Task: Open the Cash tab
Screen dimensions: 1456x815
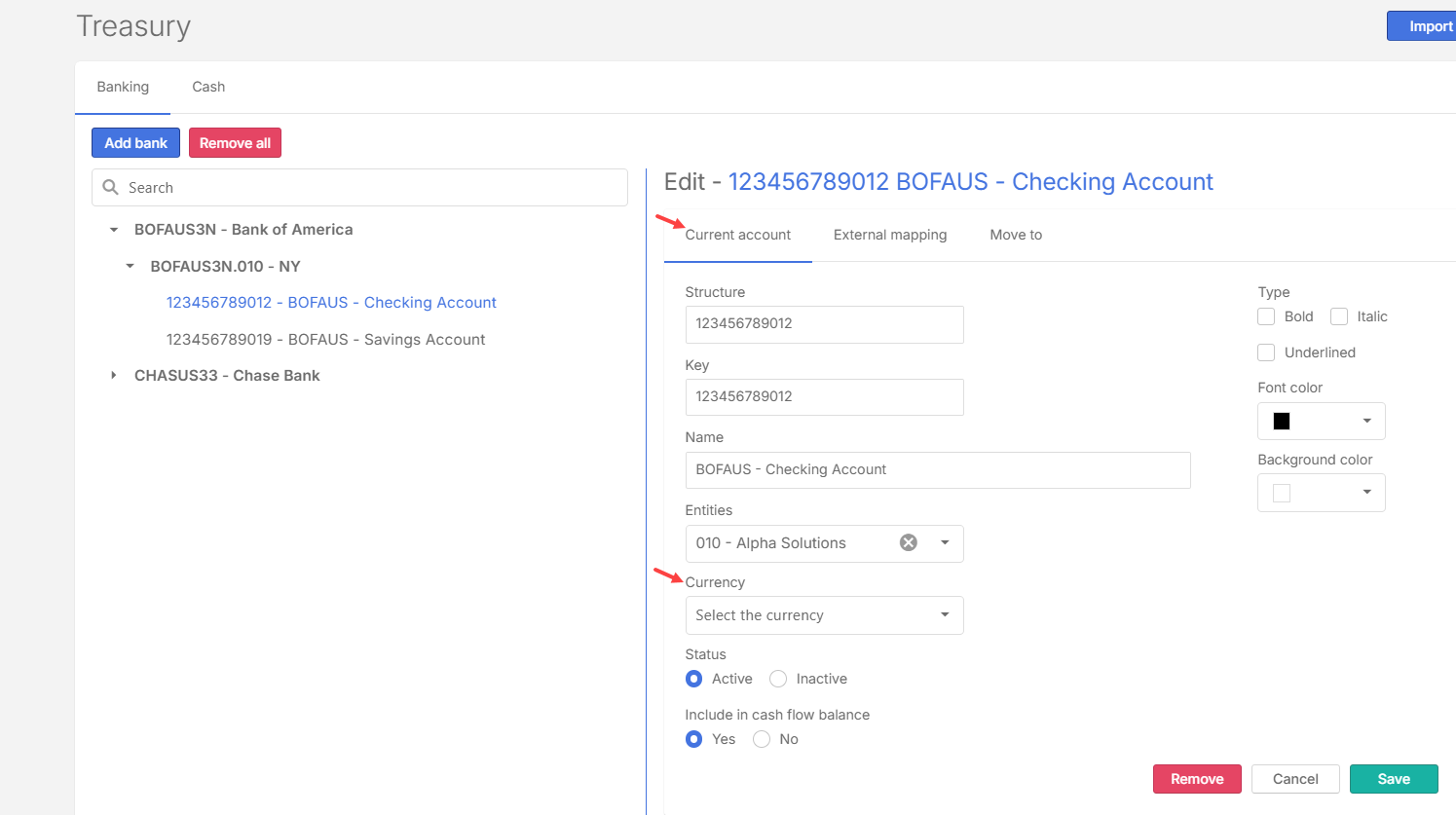Action: coord(208,87)
